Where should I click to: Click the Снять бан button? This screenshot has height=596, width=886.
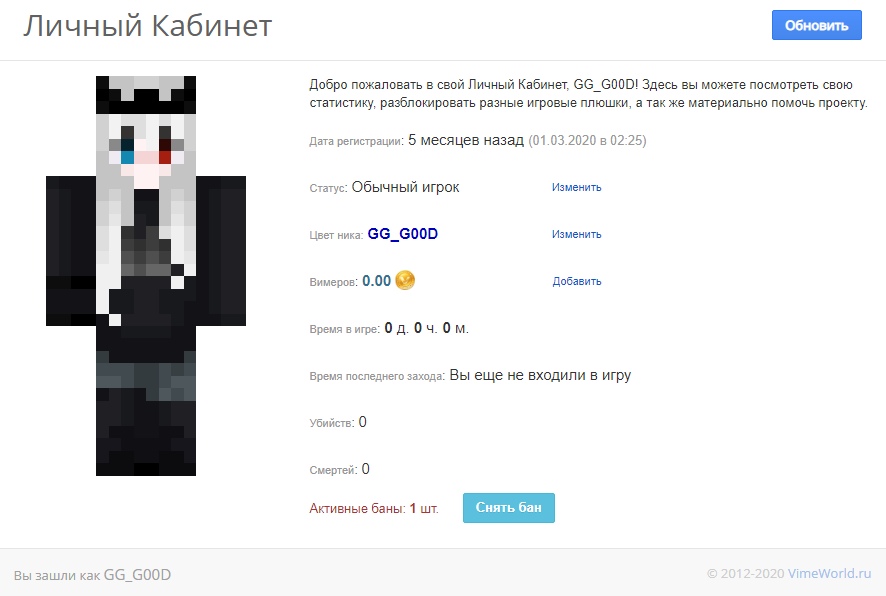[509, 507]
